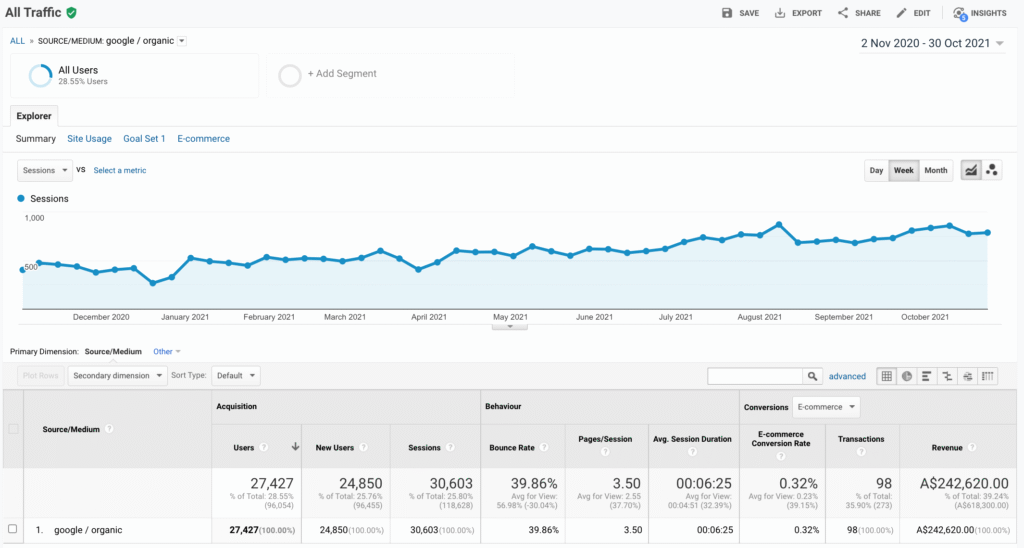
Task: Select the data table grid view
Action: [x=886, y=376]
